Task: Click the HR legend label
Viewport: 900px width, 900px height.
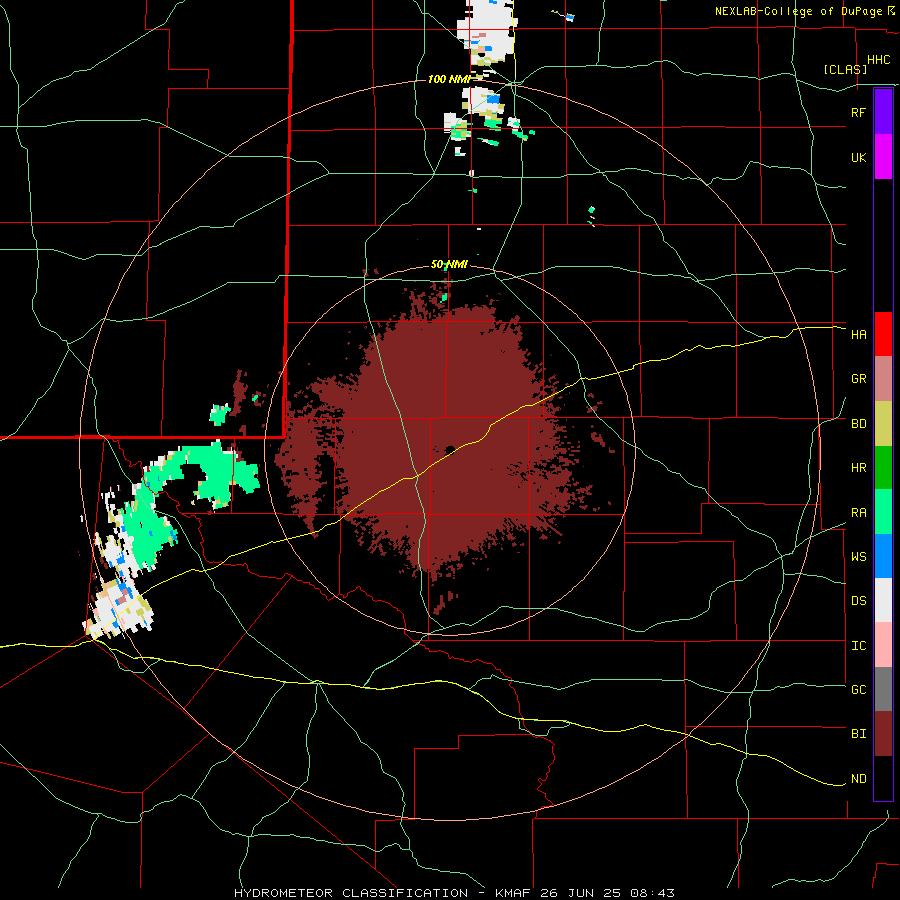Action: pos(858,468)
